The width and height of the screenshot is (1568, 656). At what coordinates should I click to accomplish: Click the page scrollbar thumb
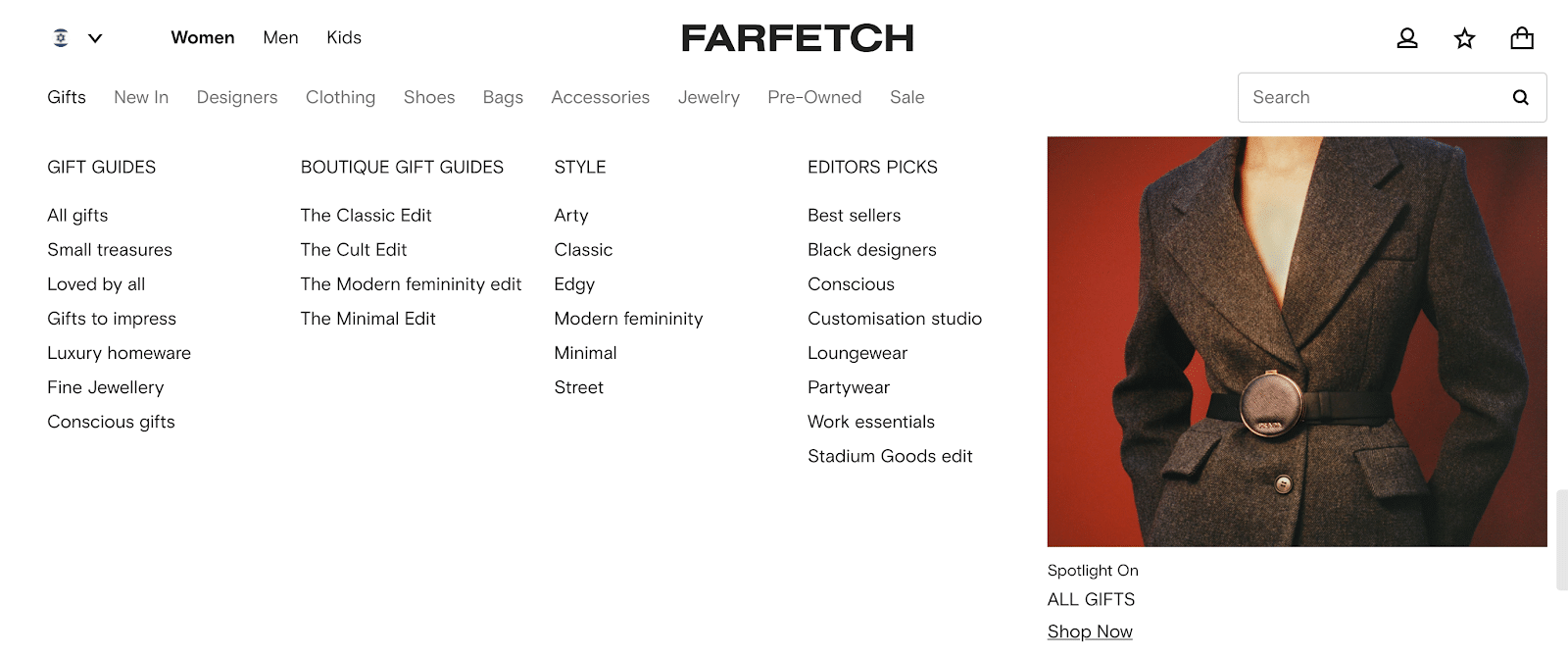[x=1561, y=539]
